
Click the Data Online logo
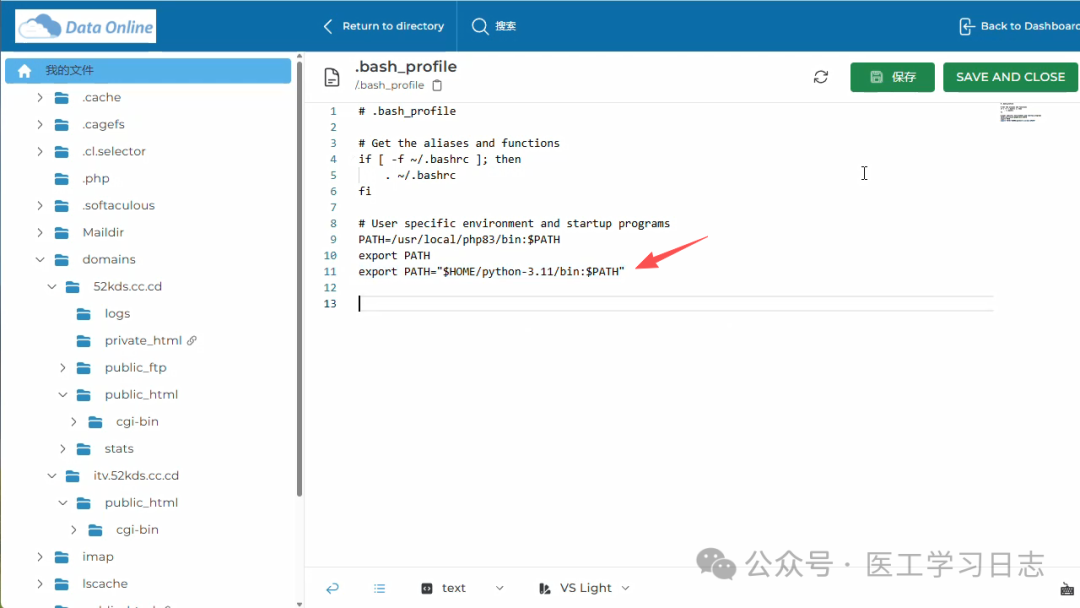86,26
